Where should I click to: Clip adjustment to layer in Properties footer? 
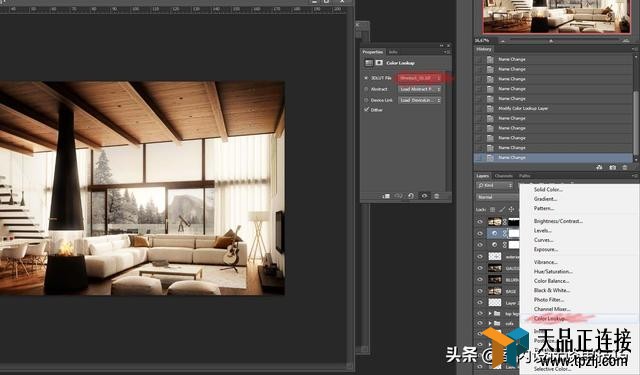[x=386, y=196]
